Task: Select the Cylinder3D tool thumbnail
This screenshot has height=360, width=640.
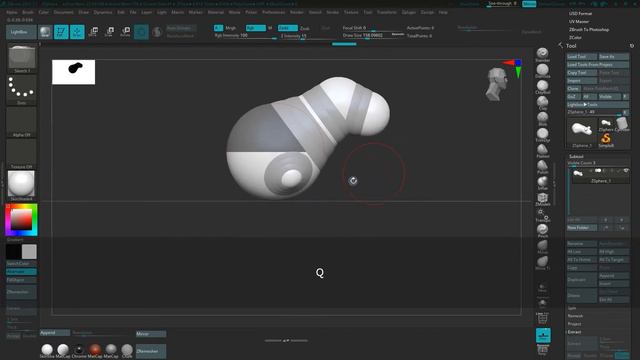Action: tap(622, 123)
